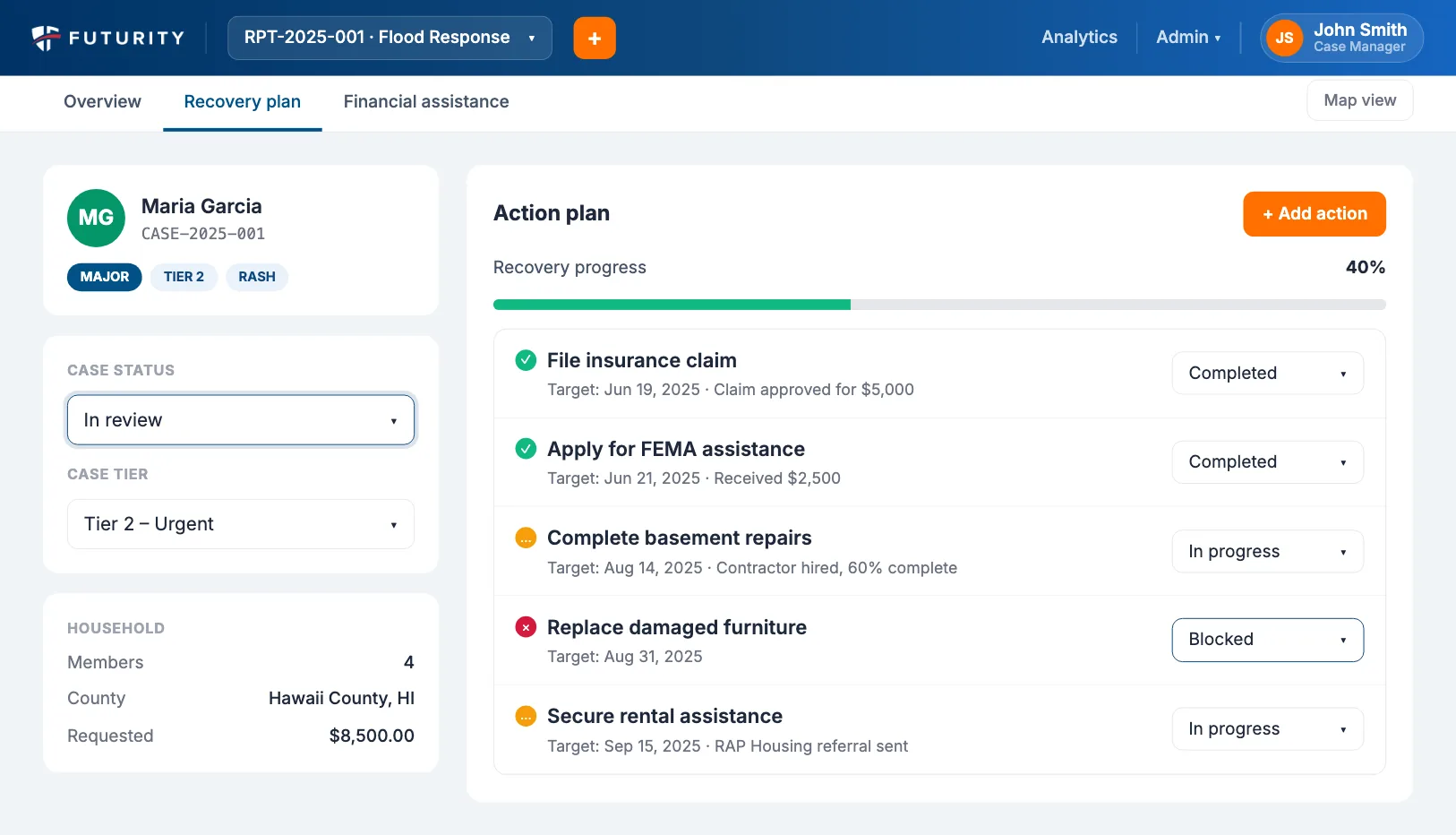1456x835 pixels.
Task: Open the Blocked status dropdown for furniture
Action: 1267,640
